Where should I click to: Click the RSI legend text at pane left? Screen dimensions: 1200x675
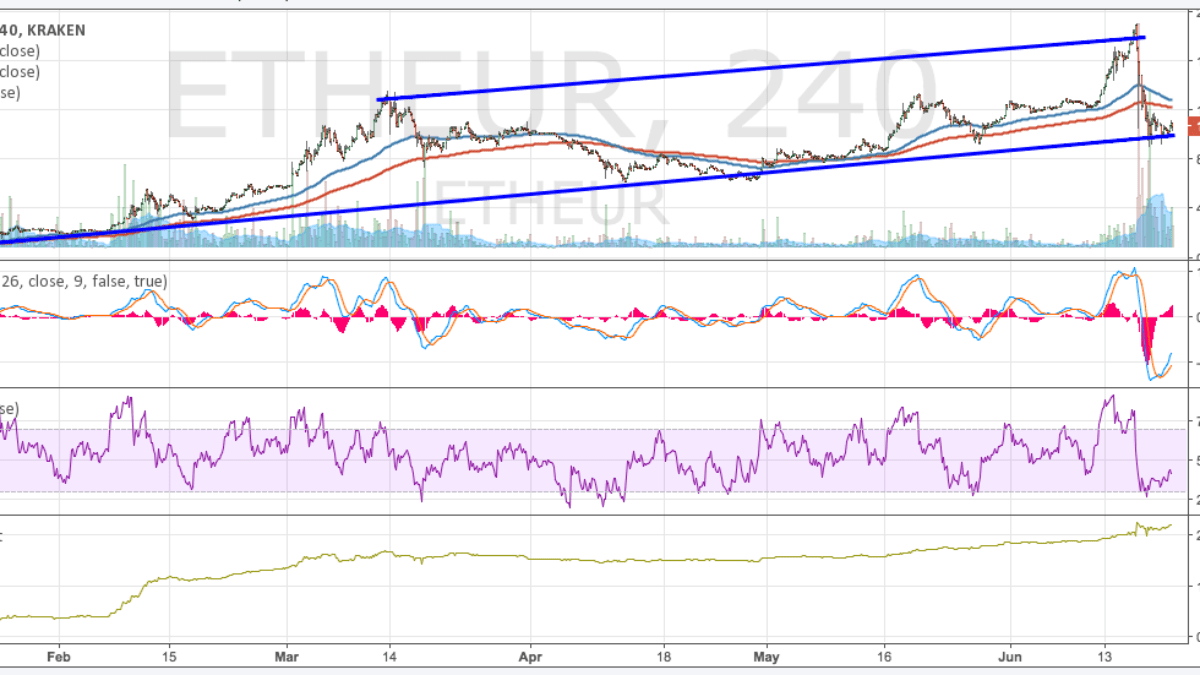(10, 409)
